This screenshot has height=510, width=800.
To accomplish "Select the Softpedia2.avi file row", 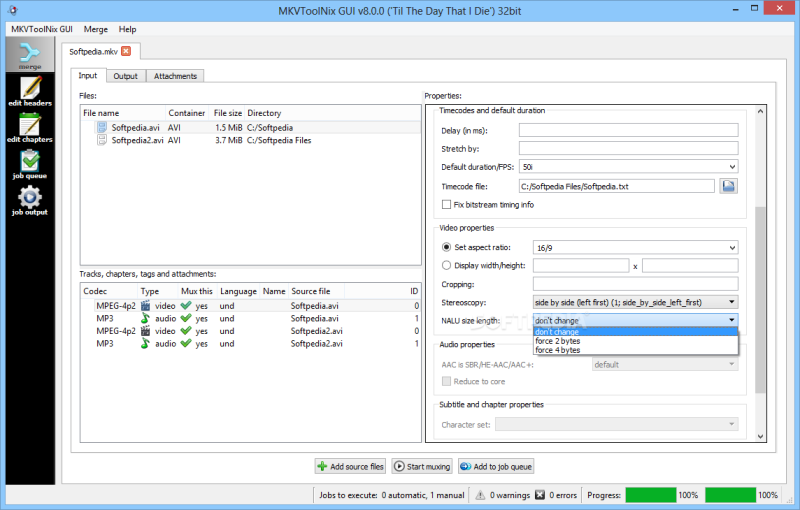I will pyautogui.click(x=251, y=140).
